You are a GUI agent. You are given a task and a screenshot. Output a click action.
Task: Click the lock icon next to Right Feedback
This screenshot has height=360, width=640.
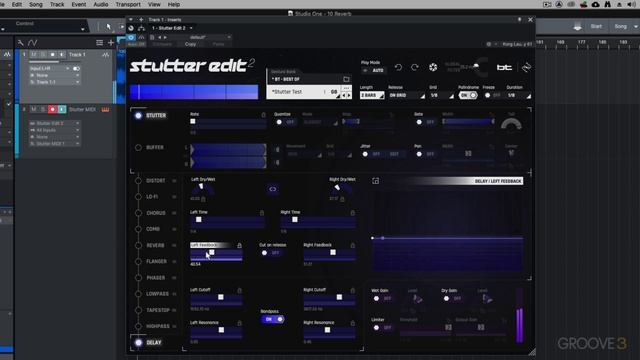pyautogui.click(x=353, y=245)
